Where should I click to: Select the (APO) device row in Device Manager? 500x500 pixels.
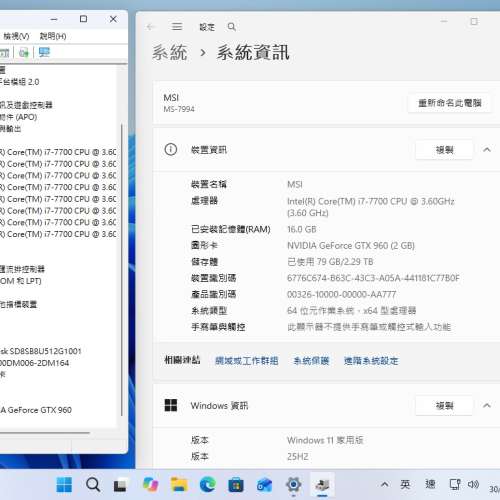[18, 117]
